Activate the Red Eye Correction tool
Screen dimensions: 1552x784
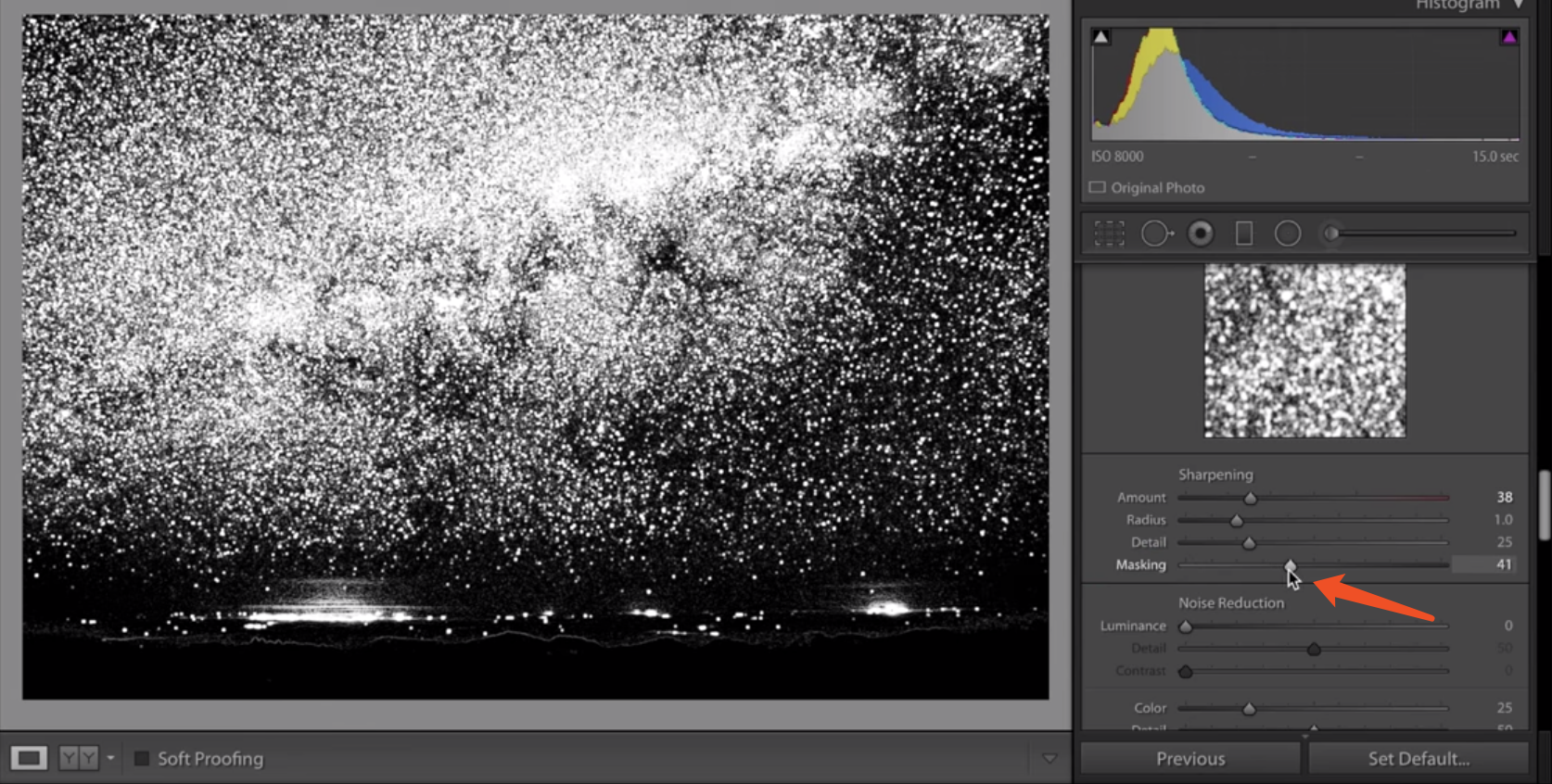pos(1201,234)
